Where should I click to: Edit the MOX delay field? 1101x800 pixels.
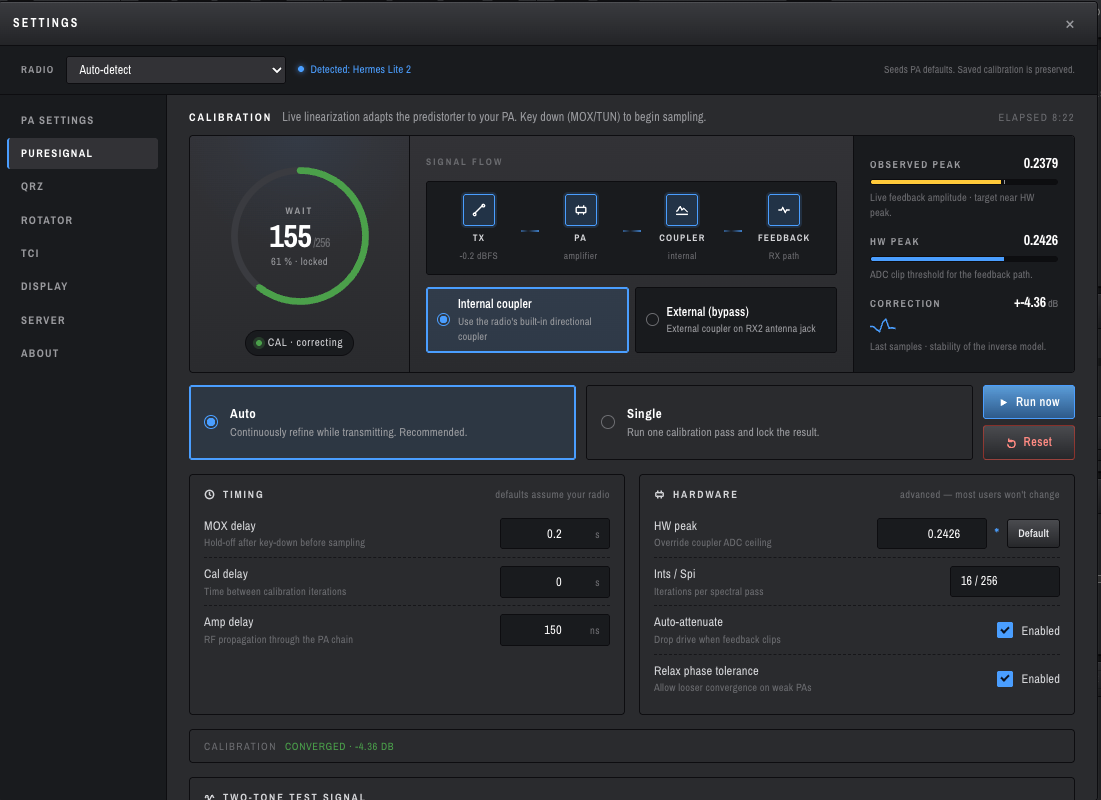[x=554, y=534]
